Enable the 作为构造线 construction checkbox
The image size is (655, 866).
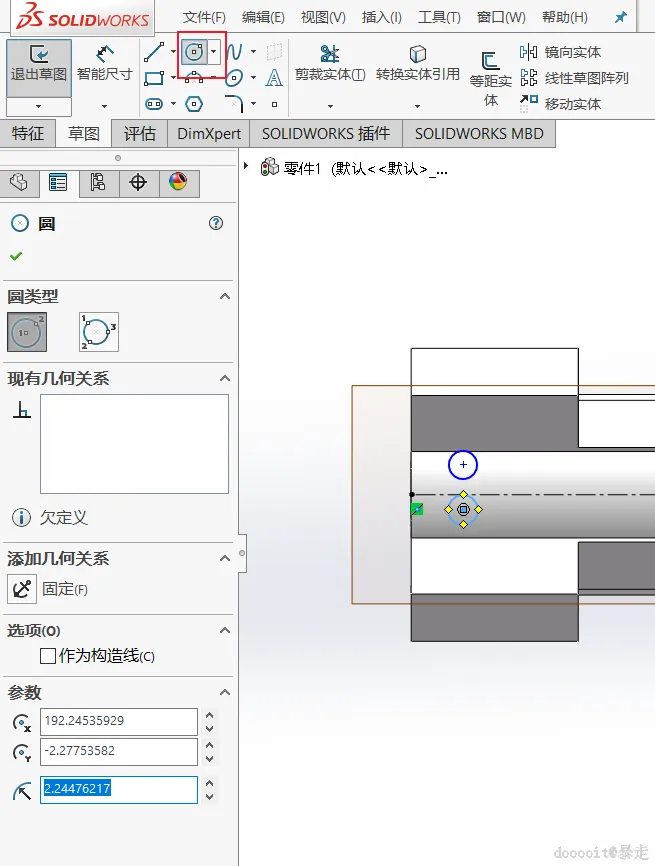point(48,656)
